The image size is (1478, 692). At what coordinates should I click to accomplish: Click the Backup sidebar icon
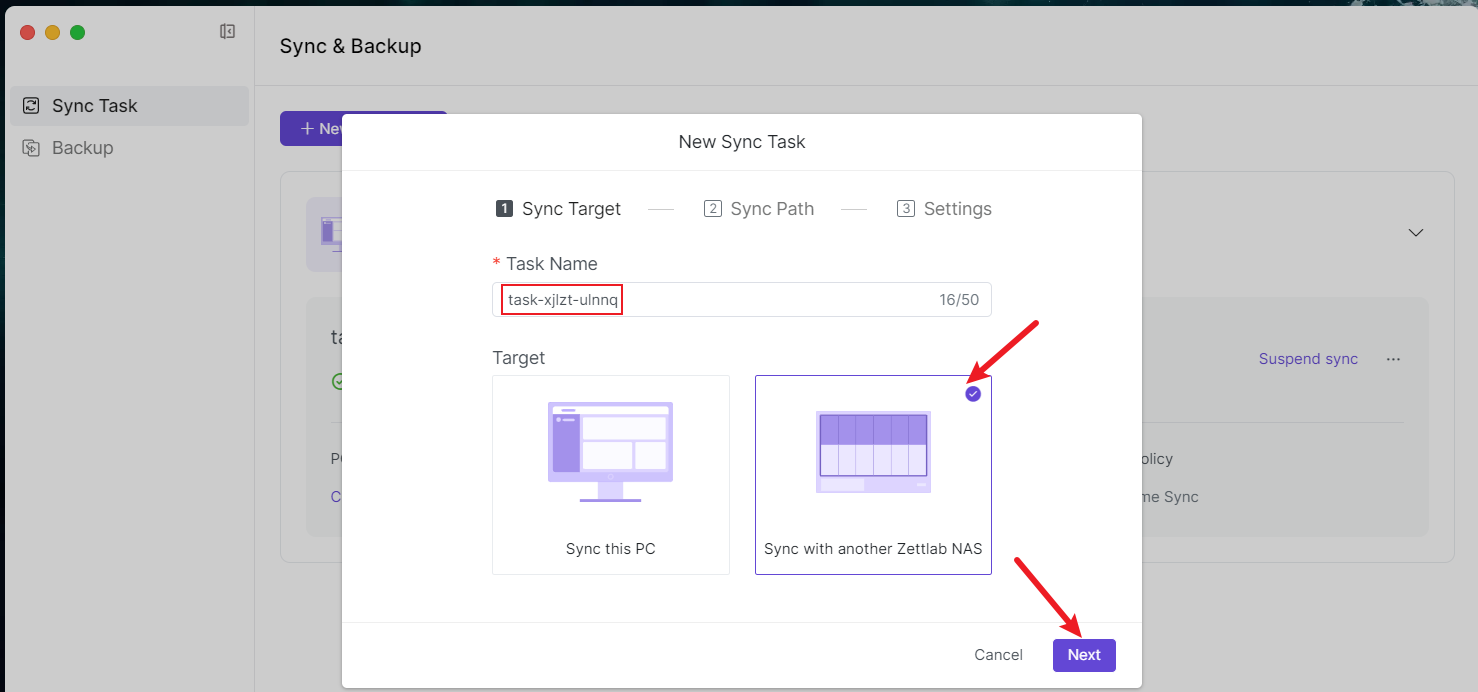31,148
